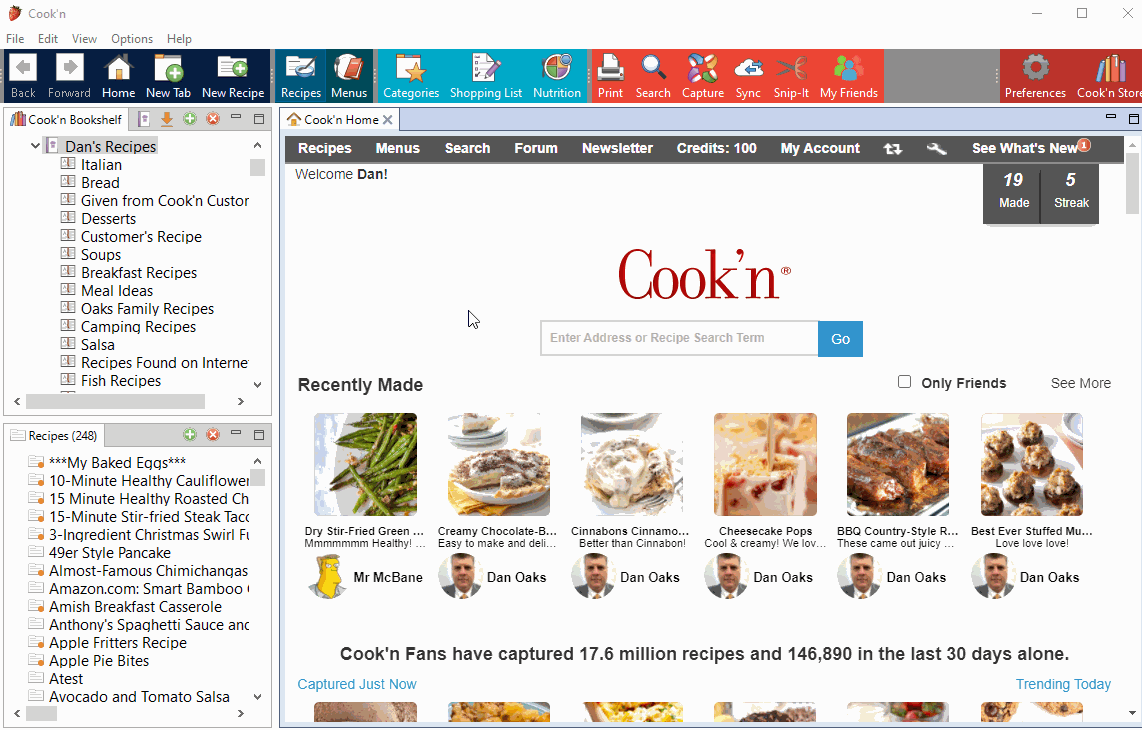This screenshot has width=1142, height=730.
Task: Click scroll-down arrow of Recipes list
Action: coord(257,697)
